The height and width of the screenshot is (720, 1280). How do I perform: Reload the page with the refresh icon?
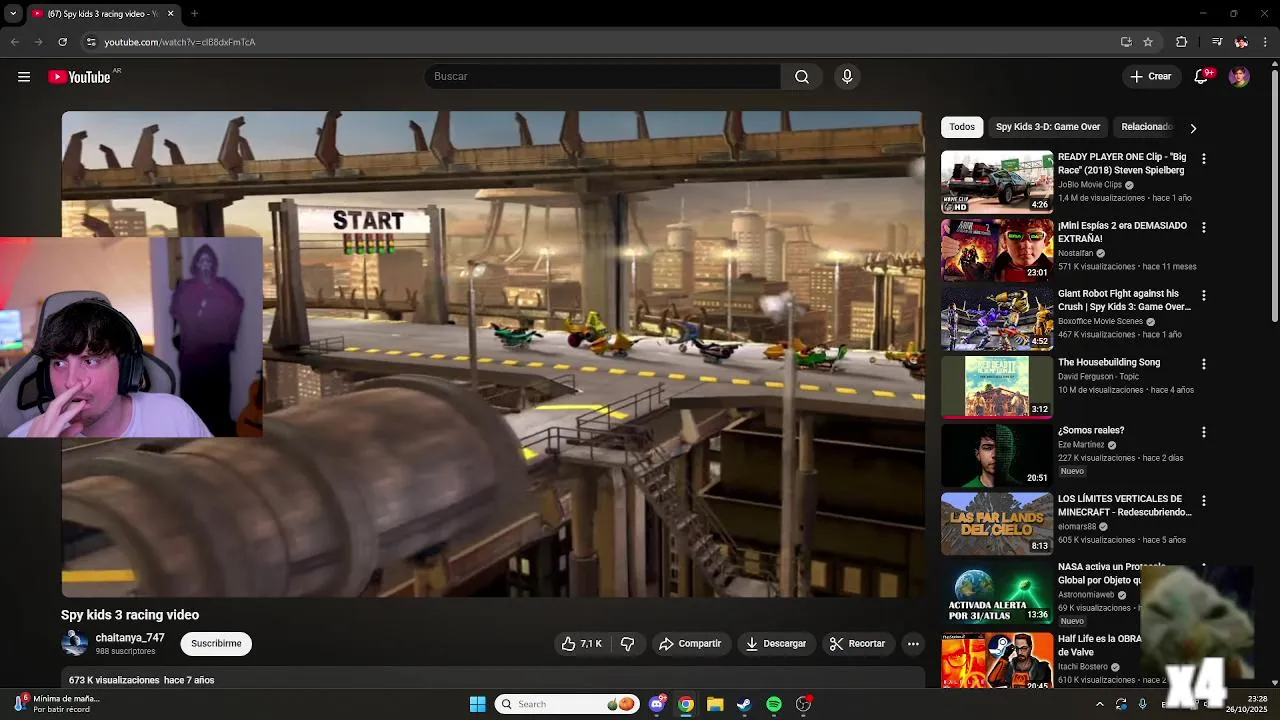[62, 42]
